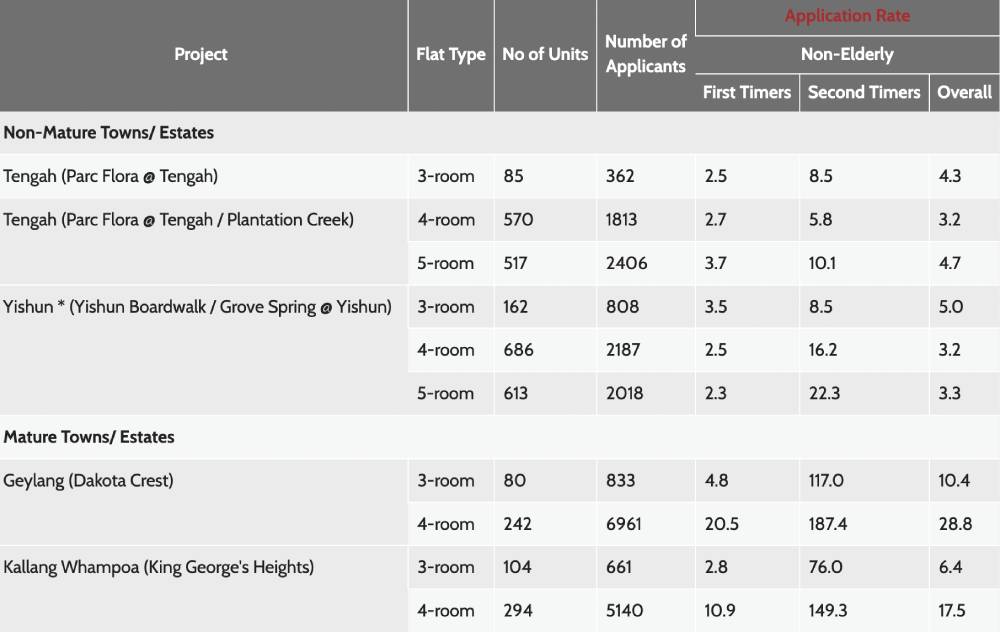Select Number of Applicants column header
This screenshot has width=1000, height=632.
(645, 54)
